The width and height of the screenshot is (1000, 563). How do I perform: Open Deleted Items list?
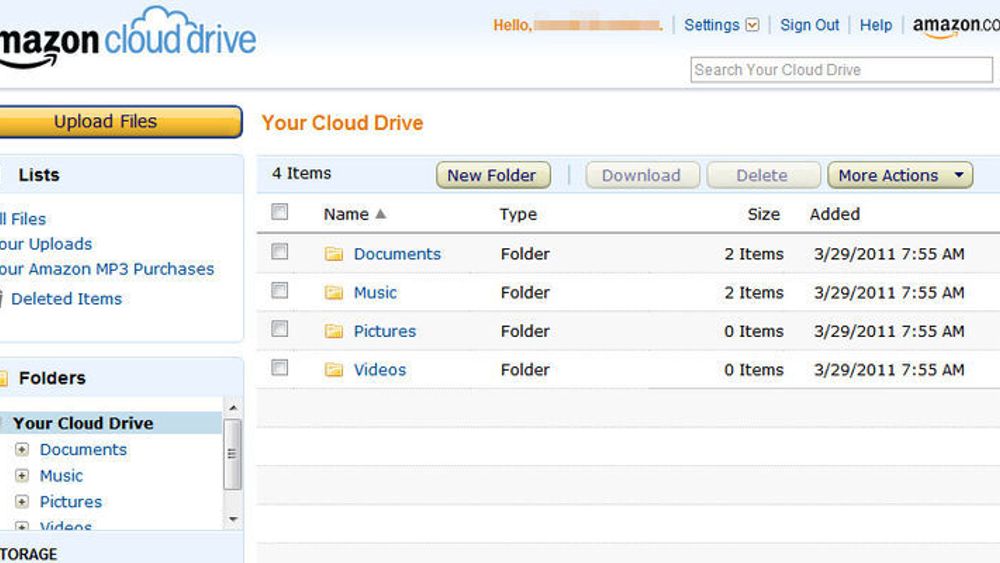pos(66,299)
